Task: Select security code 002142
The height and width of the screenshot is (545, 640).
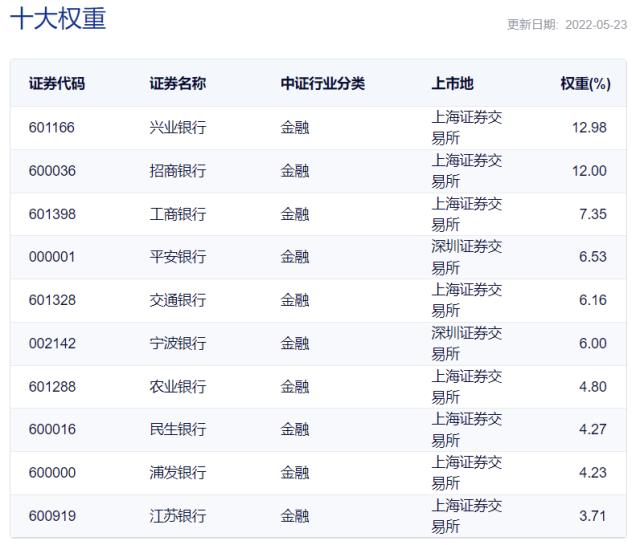Action: click(52, 343)
